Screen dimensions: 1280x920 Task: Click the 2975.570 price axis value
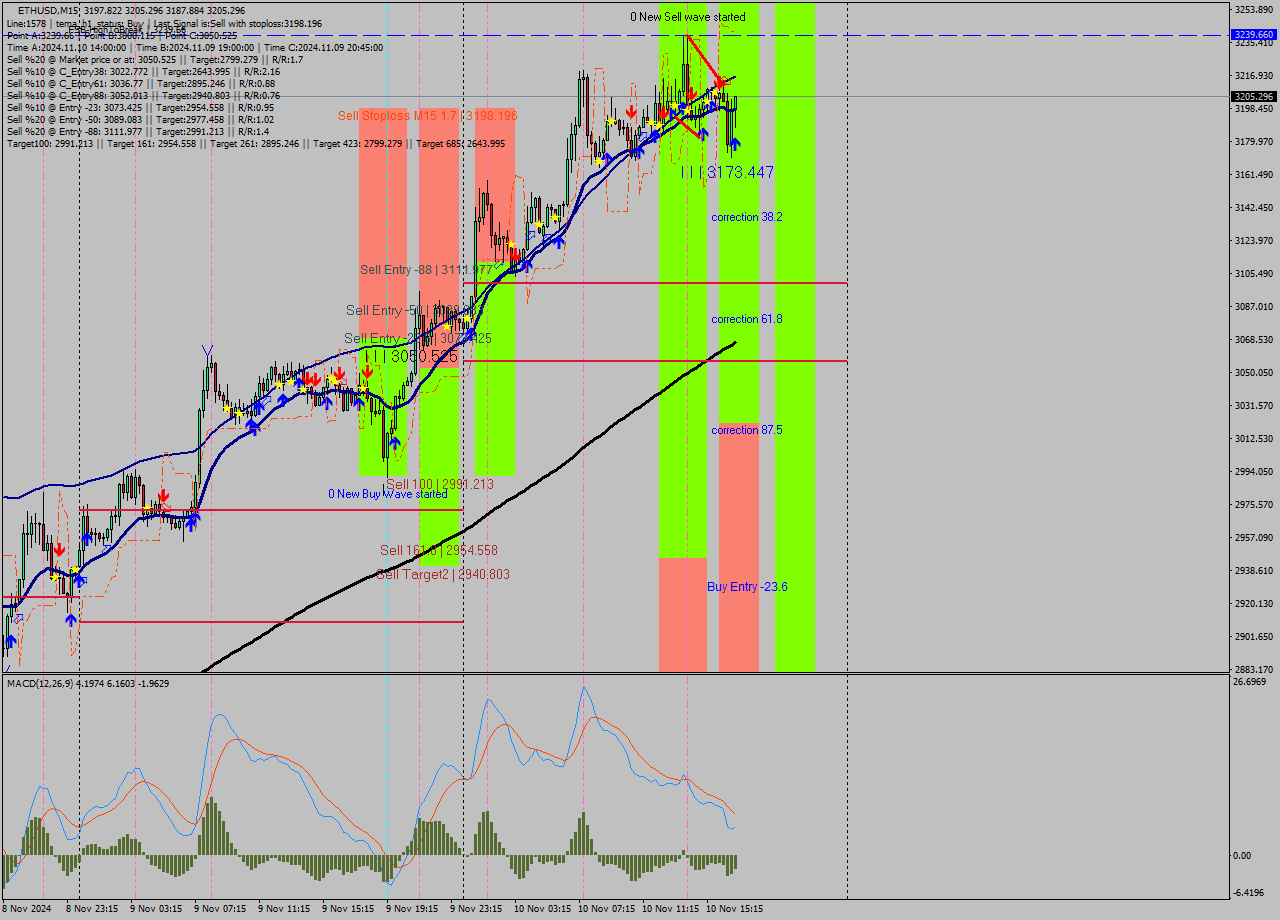coord(1254,505)
